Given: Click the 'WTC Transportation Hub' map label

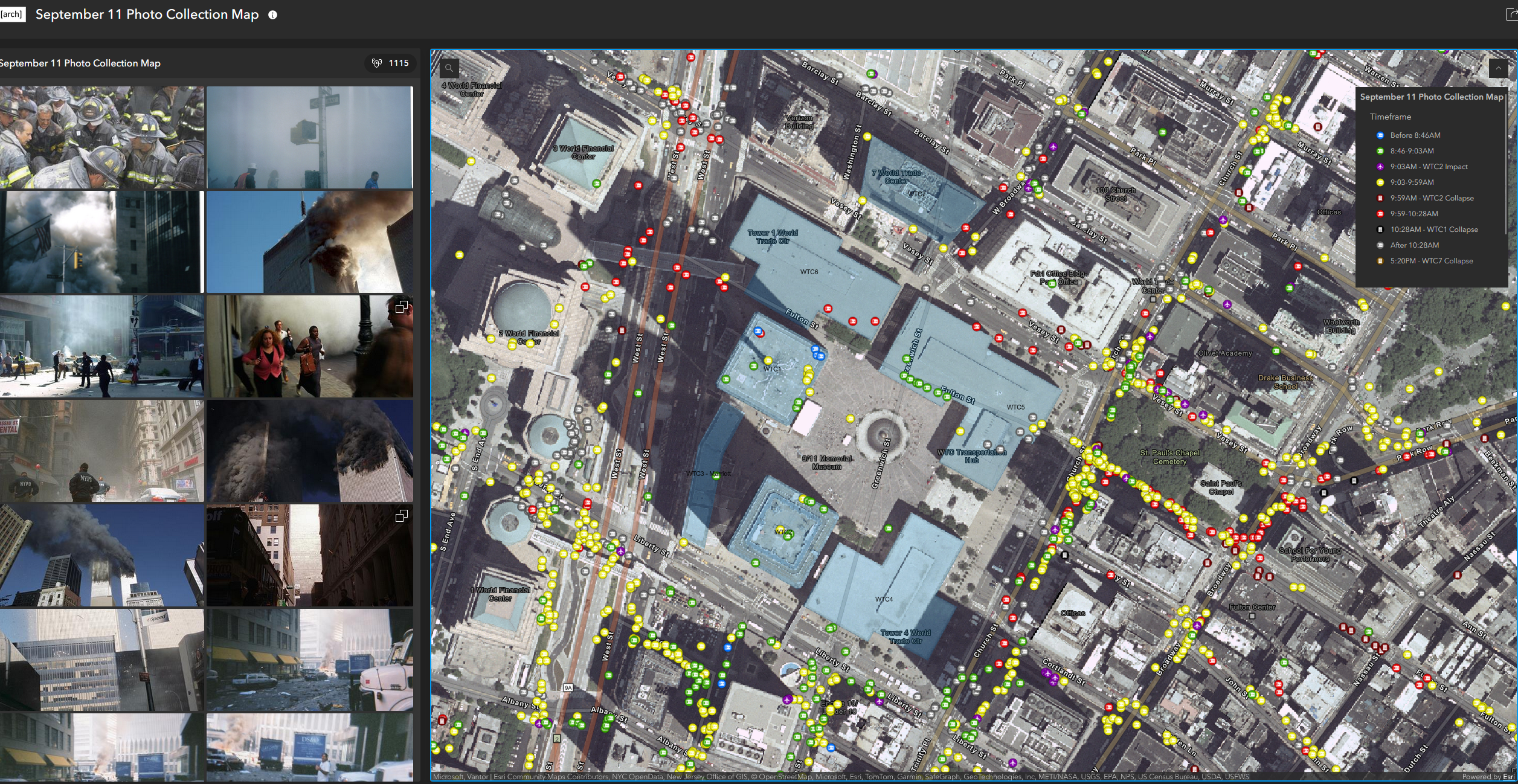Looking at the screenshot, I should click(x=971, y=456).
